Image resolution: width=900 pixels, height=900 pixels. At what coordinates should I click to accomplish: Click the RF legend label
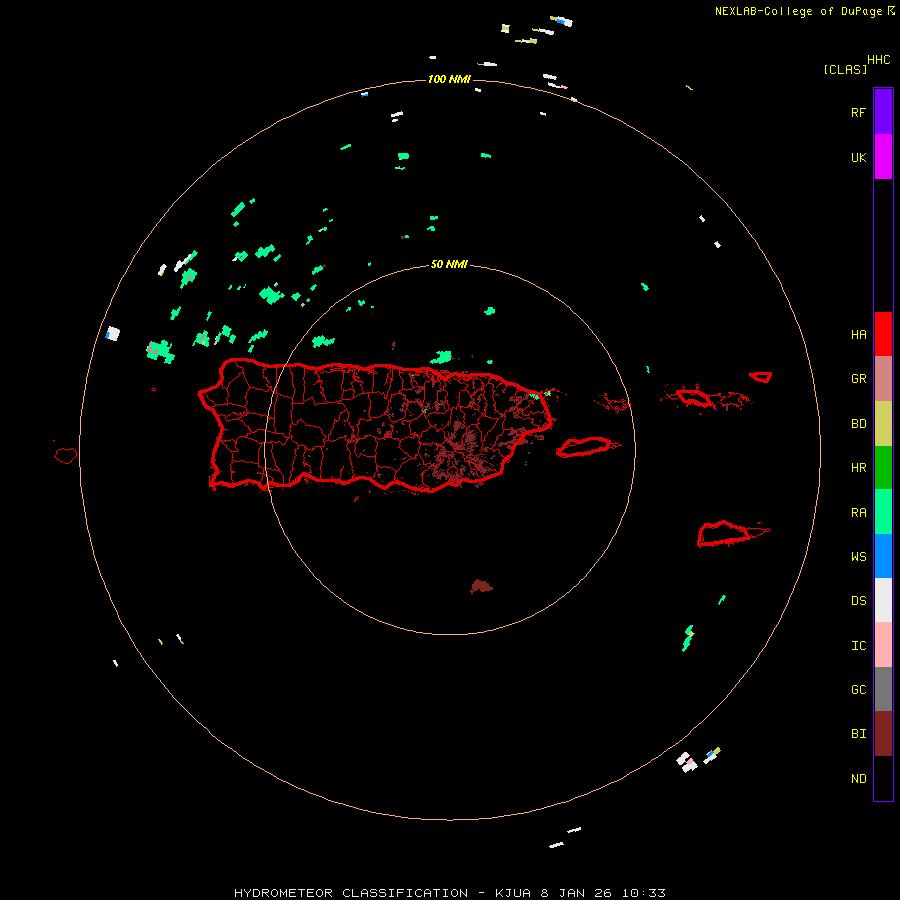pos(858,113)
